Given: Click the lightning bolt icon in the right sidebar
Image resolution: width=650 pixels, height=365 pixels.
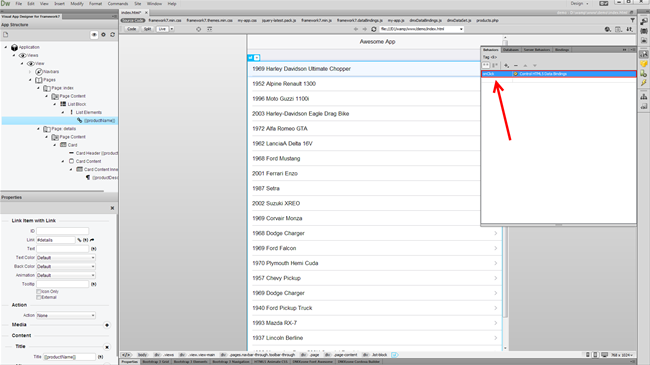Looking at the screenshot, I should coord(644,83).
